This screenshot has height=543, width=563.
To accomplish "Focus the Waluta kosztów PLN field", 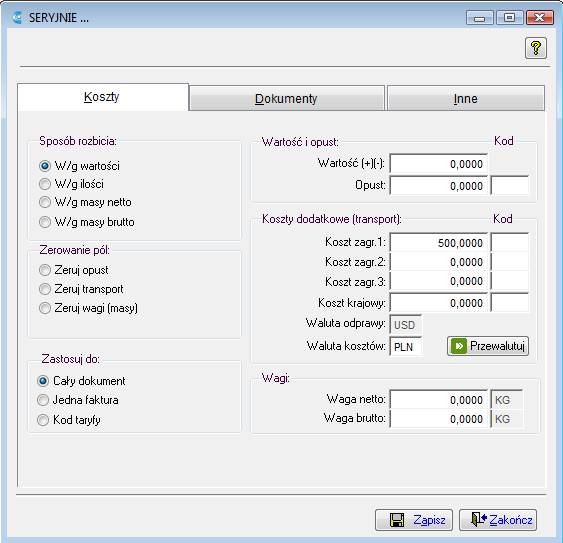I will tap(406, 347).
